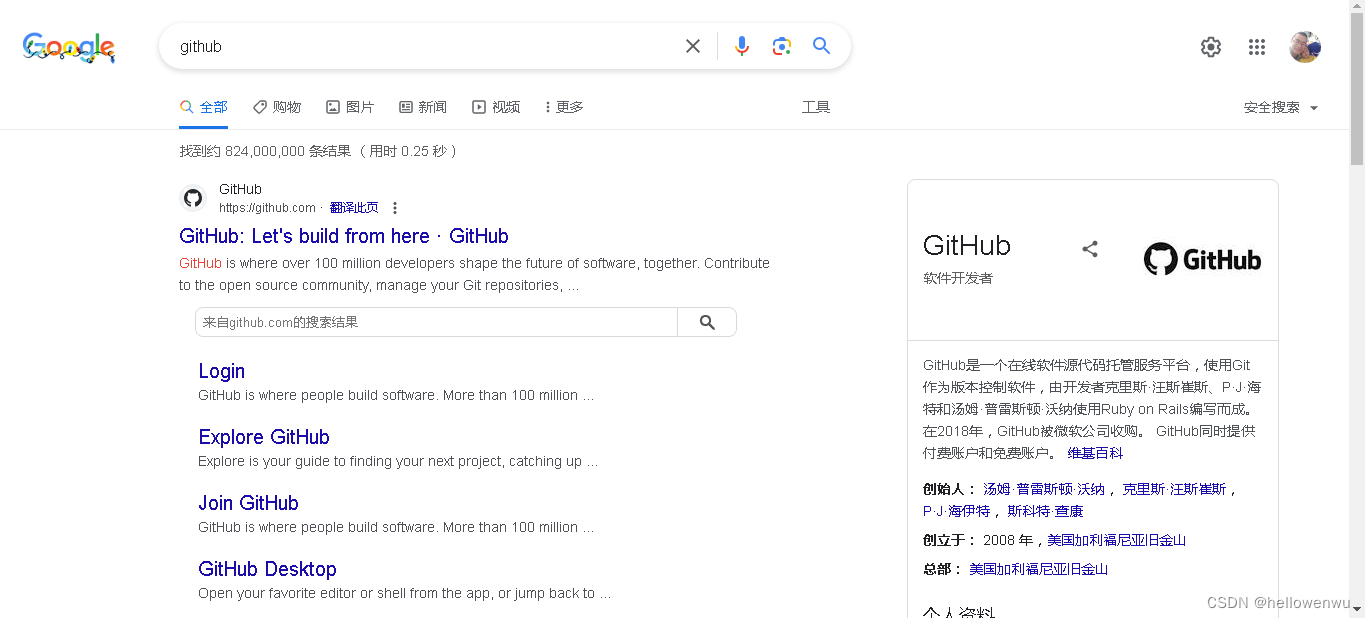Expand the 安全搜索 dropdown
This screenshot has height=618, width=1365.
click(1281, 107)
